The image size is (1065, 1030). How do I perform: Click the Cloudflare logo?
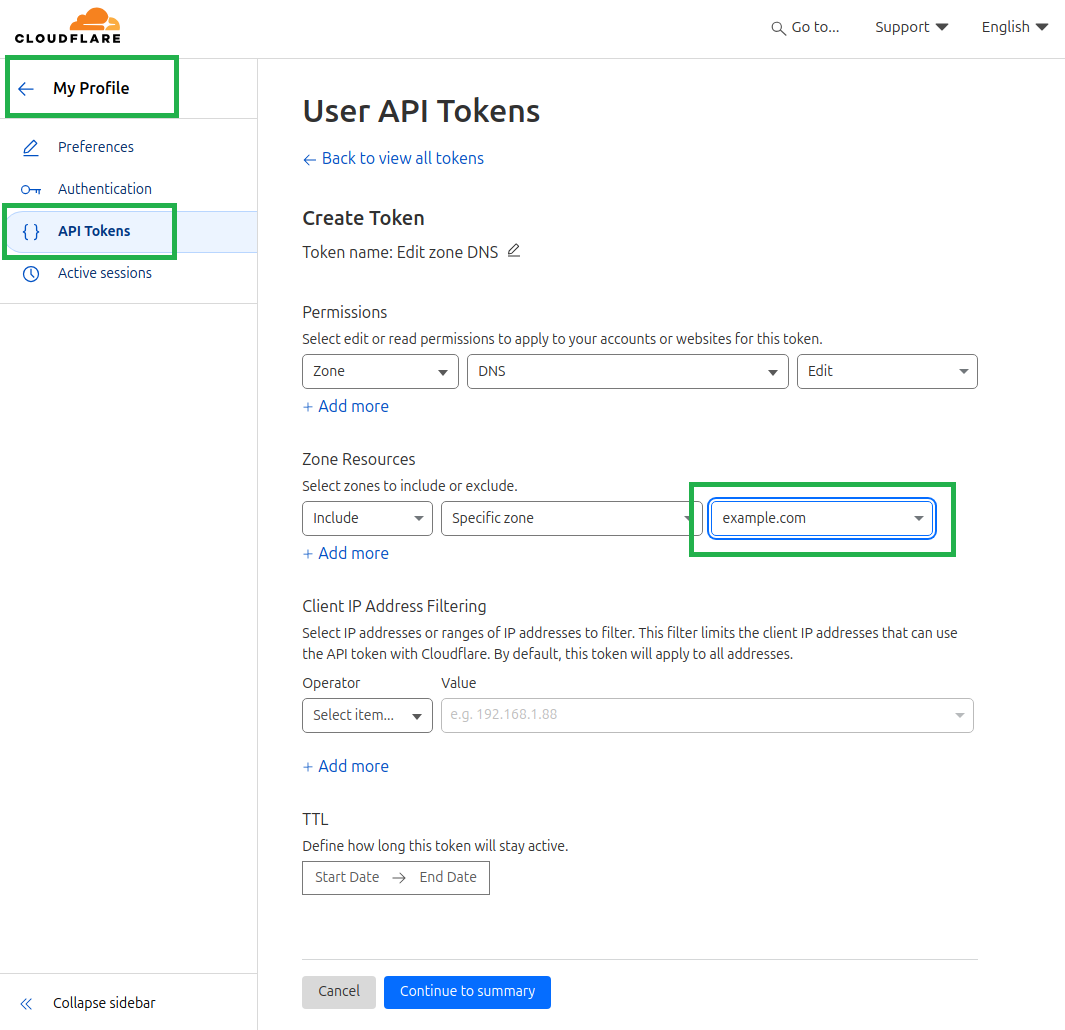pos(67,26)
